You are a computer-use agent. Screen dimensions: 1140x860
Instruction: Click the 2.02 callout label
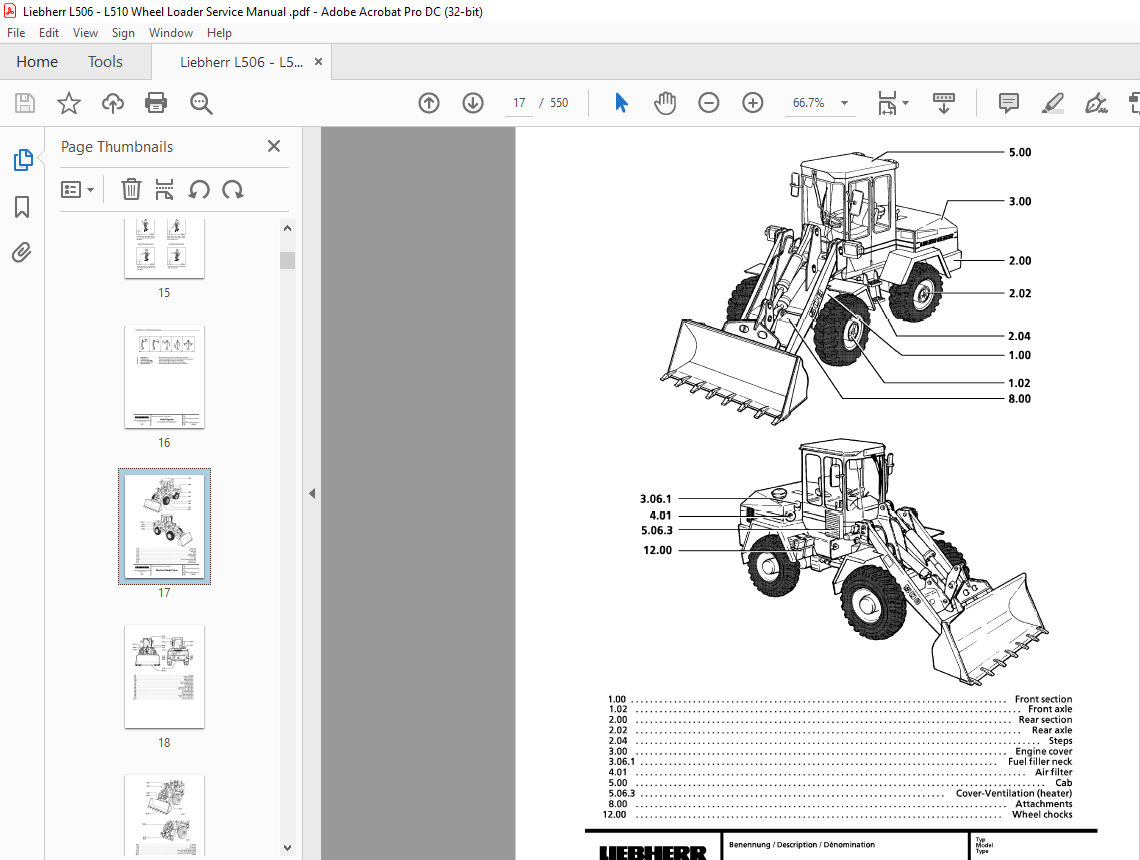pos(1020,293)
